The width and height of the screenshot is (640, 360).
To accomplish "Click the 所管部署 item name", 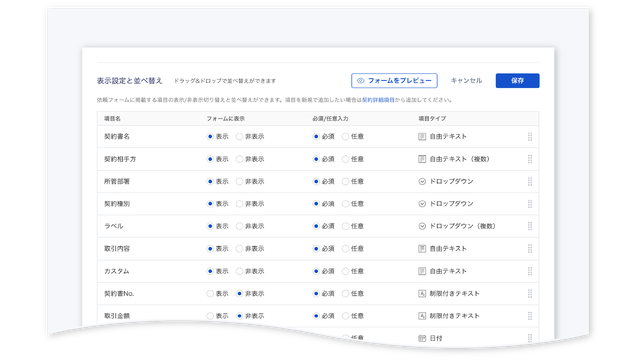I will pyautogui.click(x=117, y=182).
